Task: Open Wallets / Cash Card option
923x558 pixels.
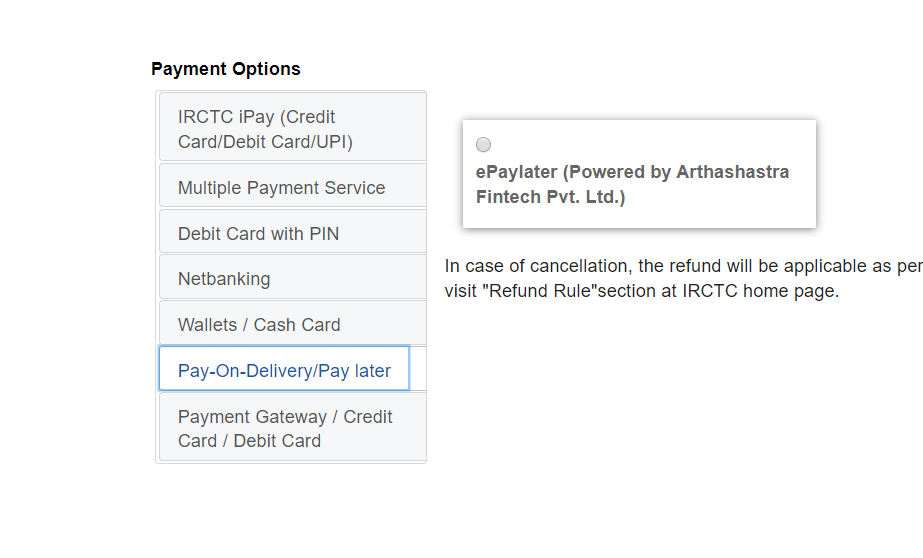Action: point(292,324)
